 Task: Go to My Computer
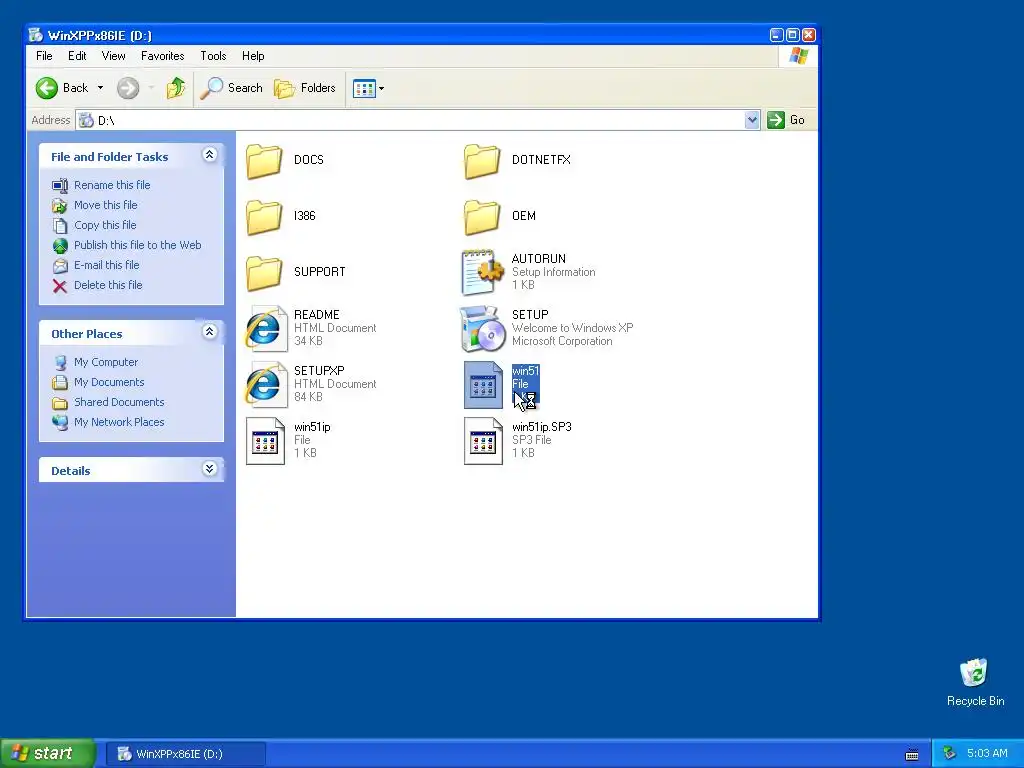(106, 362)
